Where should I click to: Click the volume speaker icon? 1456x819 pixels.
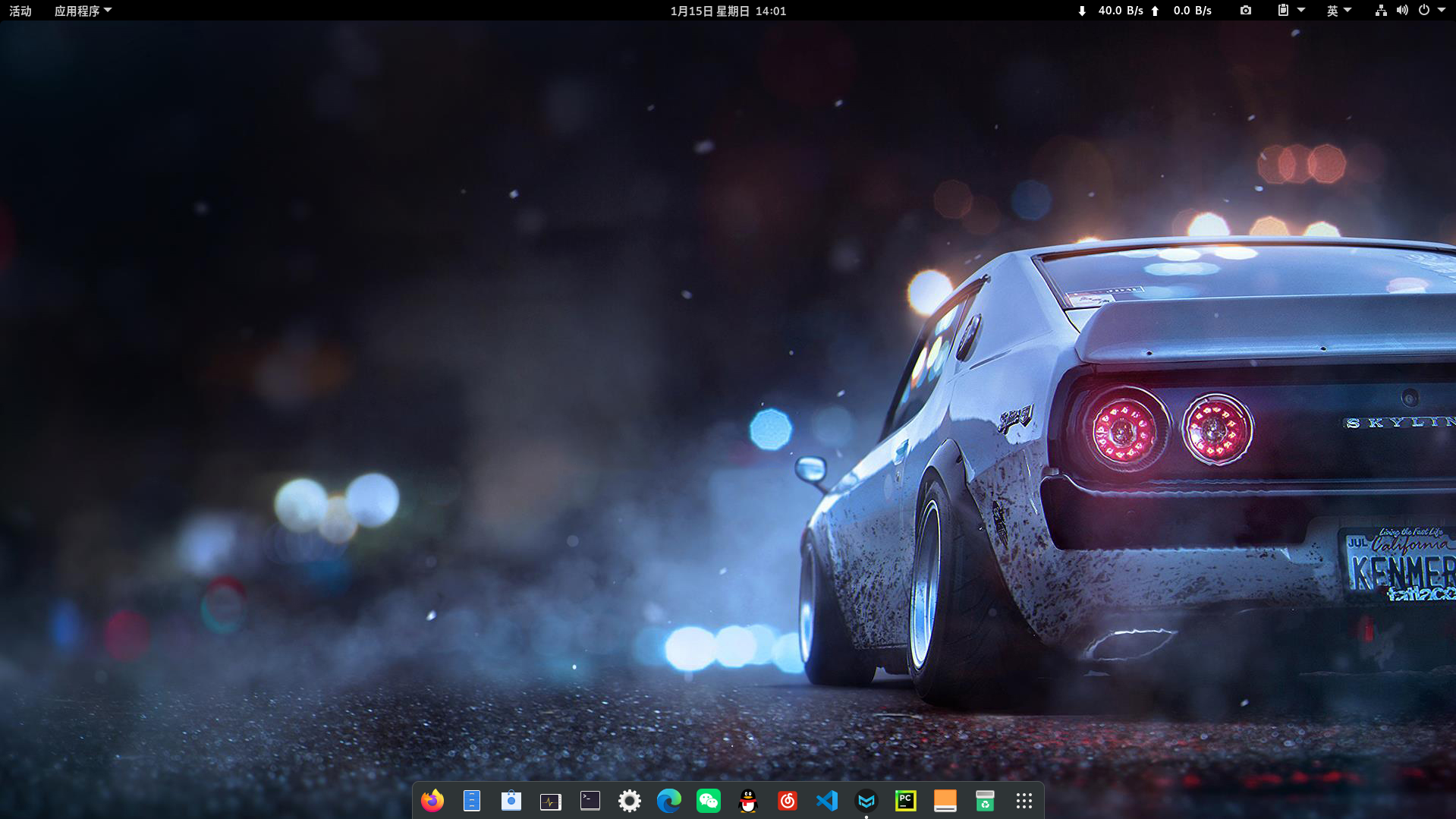tap(1402, 11)
